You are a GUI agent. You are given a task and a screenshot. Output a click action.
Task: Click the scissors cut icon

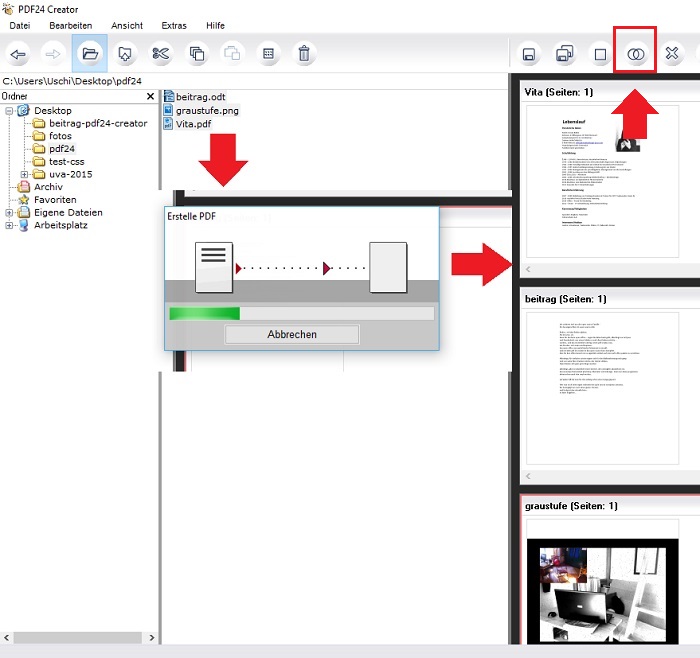[161, 54]
